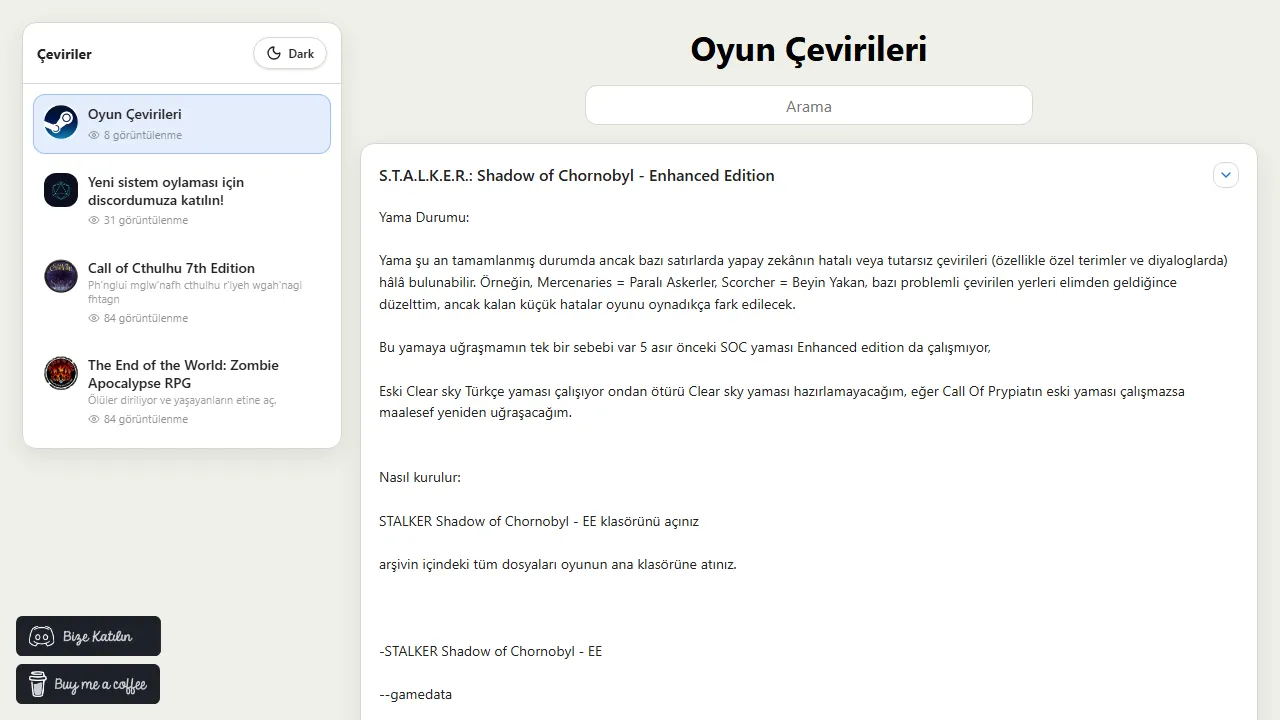Click the Steam icon next to Oyun Çevirileri
The image size is (1280, 720).
(x=60, y=123)
